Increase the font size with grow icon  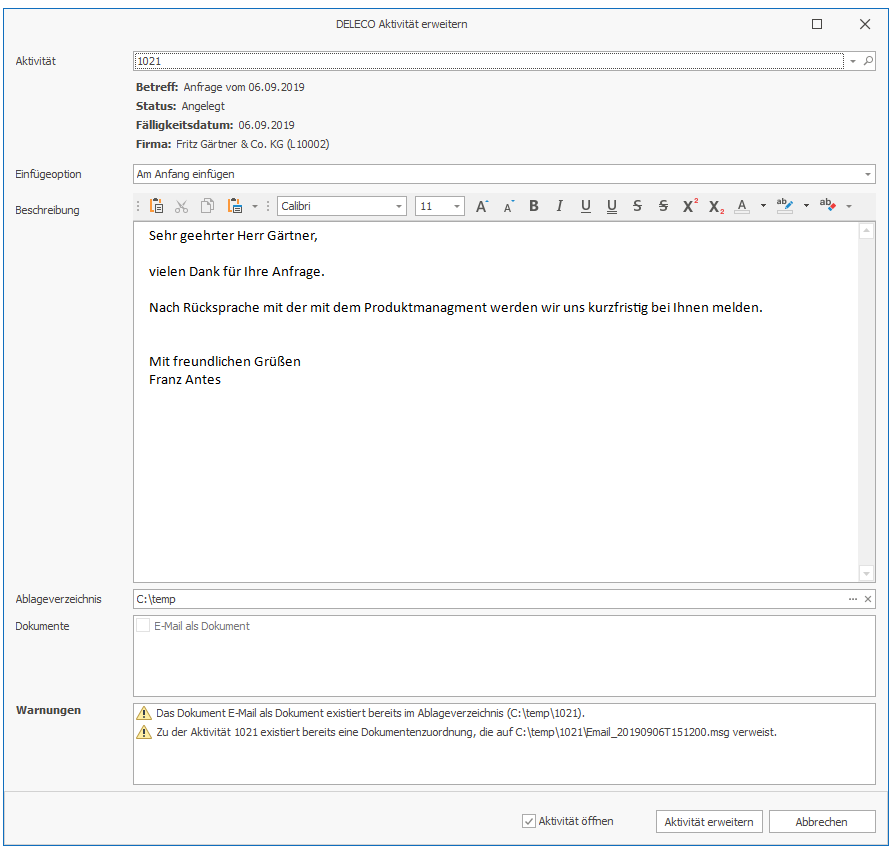point(482,206)
